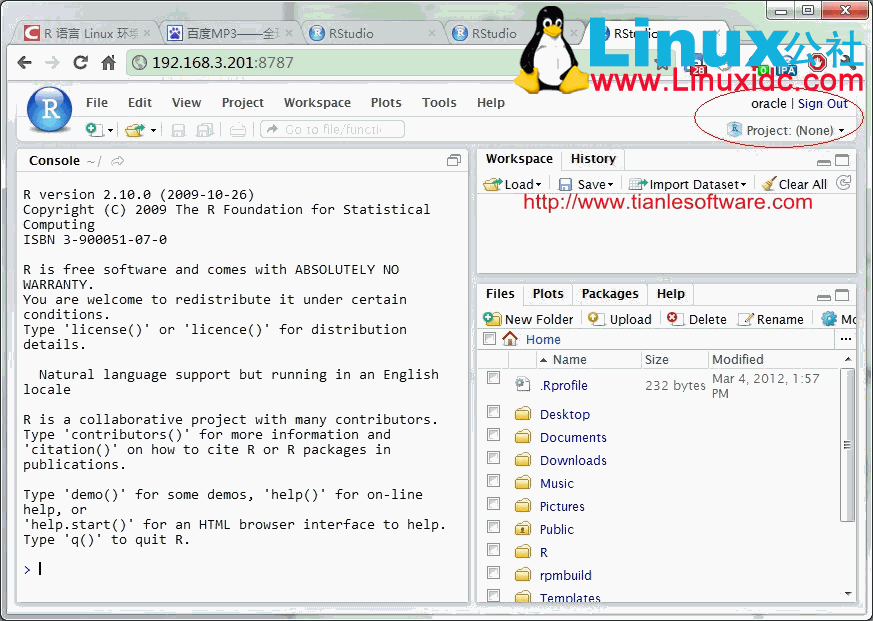873x621 pixels.
Task: Click the Sign Out link
Action: [823, 103]
